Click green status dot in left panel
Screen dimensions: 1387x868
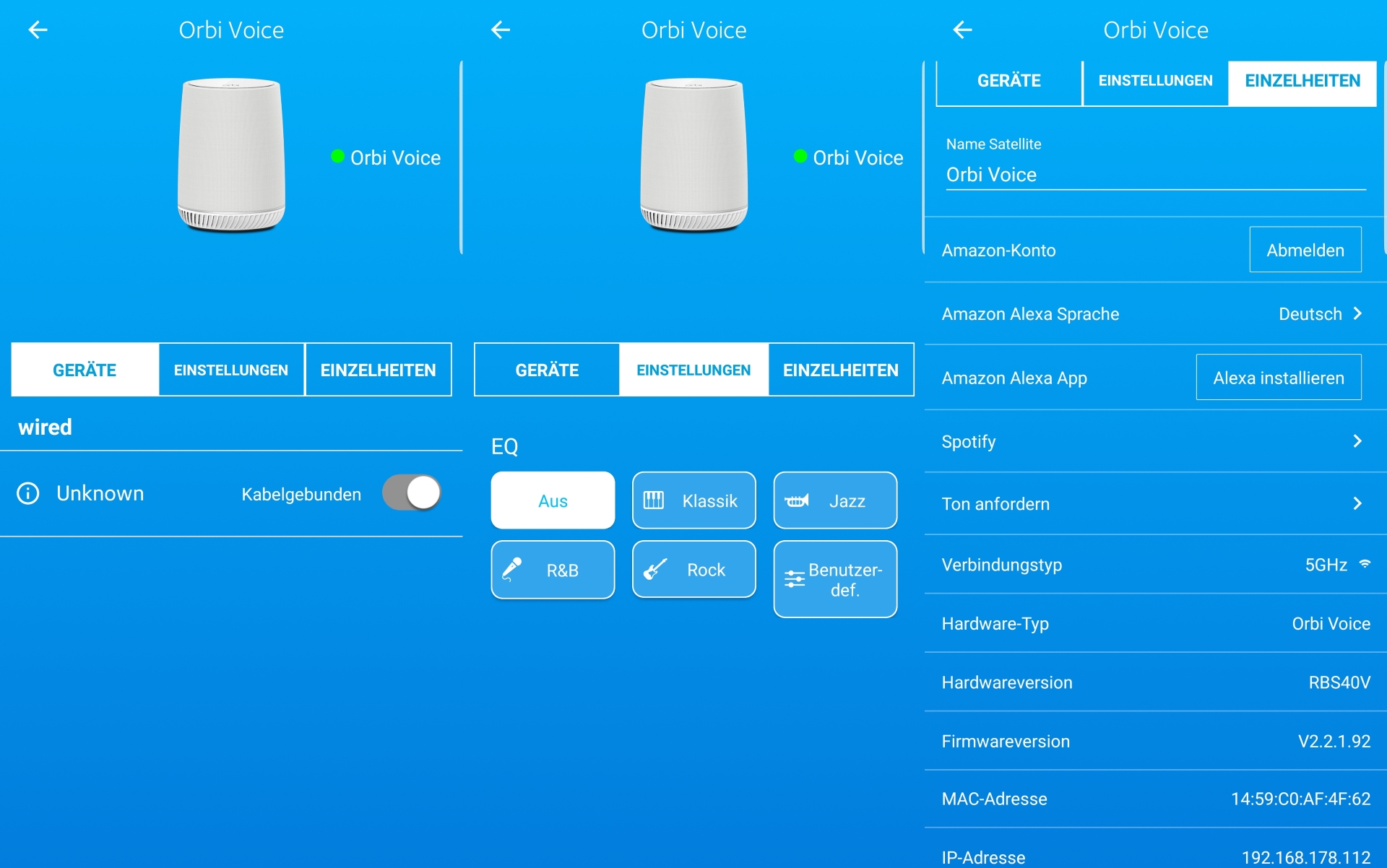point(337,156)
